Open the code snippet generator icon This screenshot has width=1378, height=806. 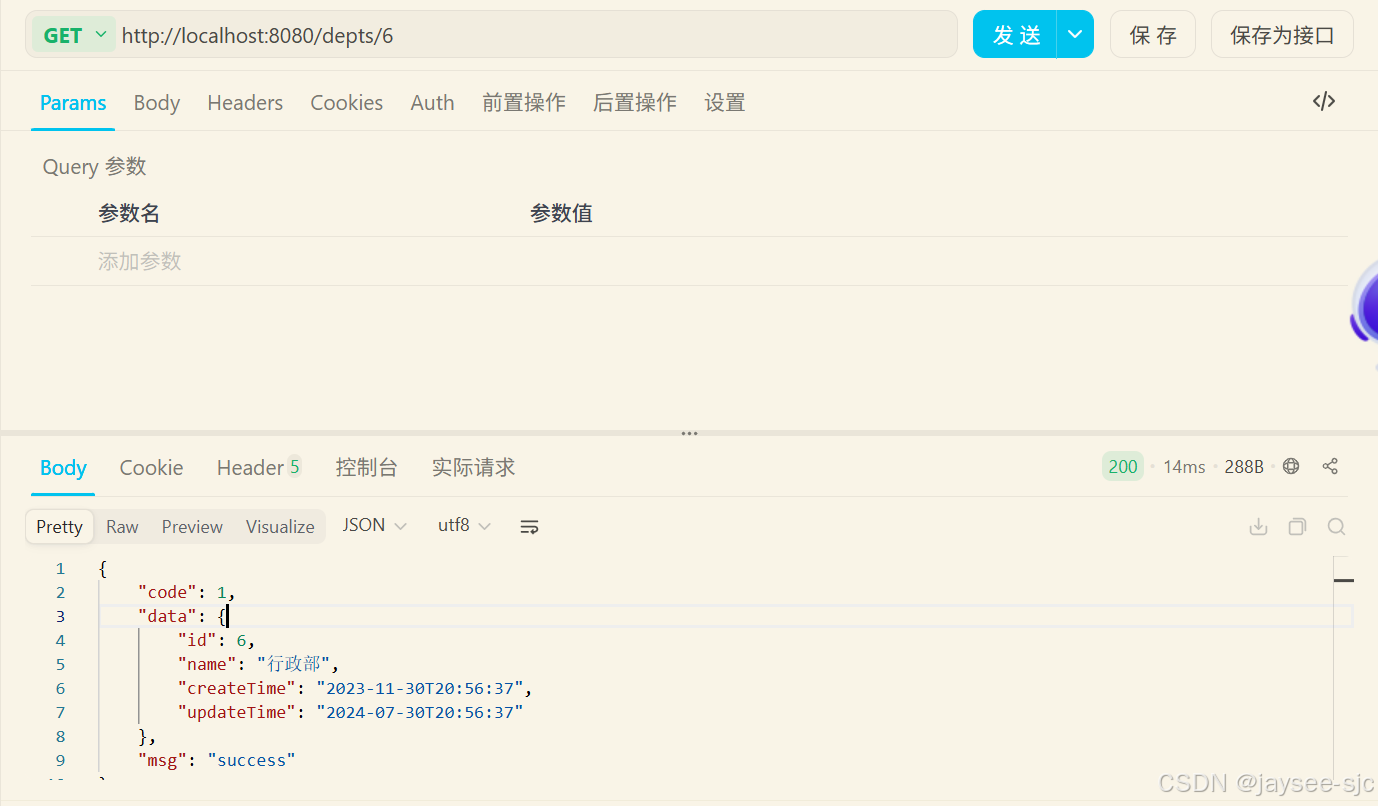coord(1324,101)
